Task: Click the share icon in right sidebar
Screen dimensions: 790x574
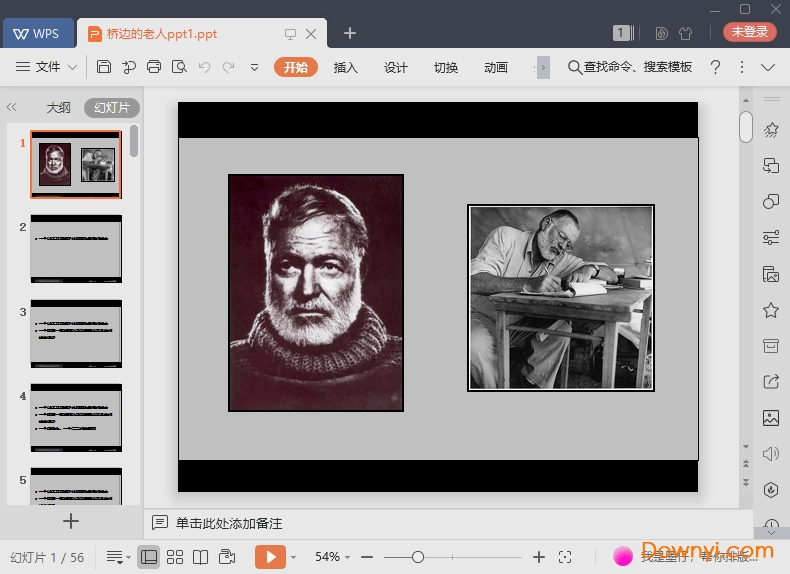Action: (x=770, y=381)
